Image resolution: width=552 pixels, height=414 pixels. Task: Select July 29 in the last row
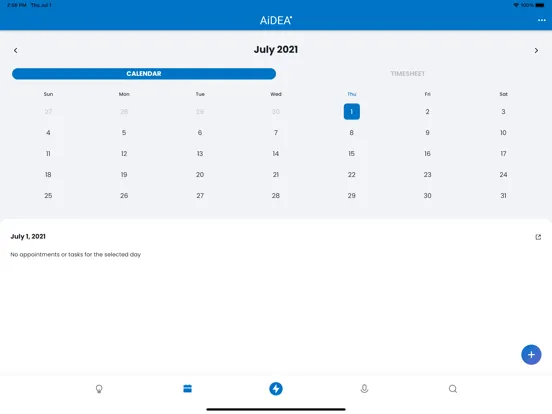click(x=352, y=195)
